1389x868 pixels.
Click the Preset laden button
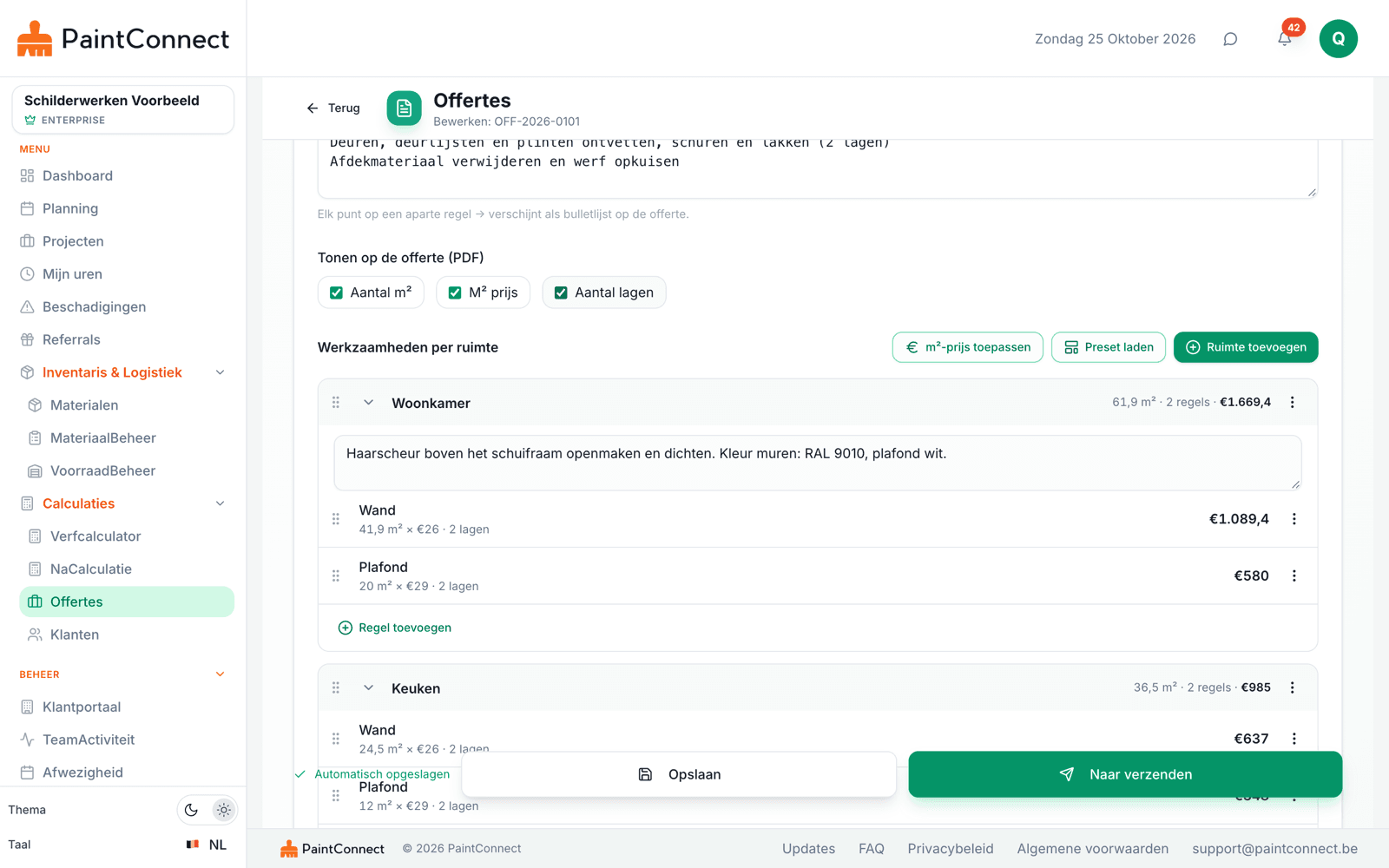point(1109,347)
